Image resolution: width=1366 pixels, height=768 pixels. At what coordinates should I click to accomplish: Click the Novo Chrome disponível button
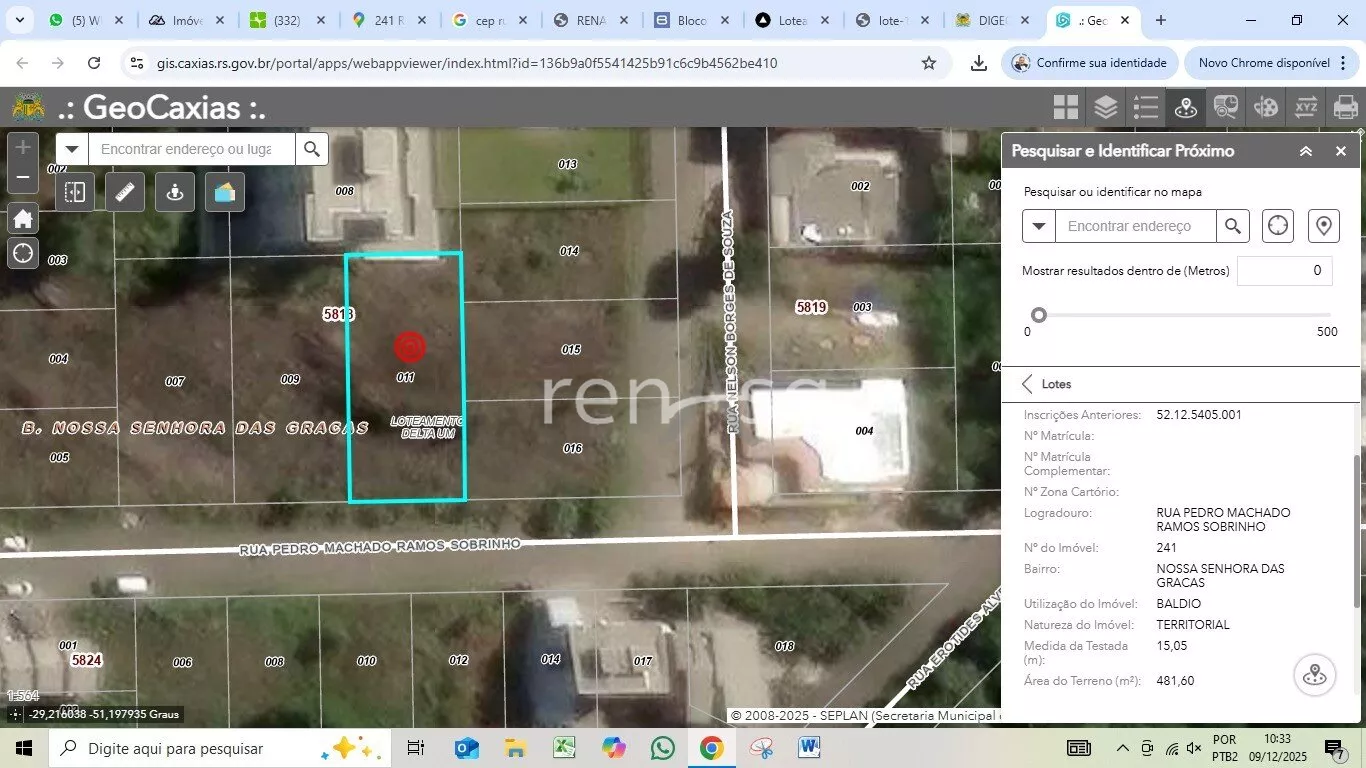[x=1265, y=63]
